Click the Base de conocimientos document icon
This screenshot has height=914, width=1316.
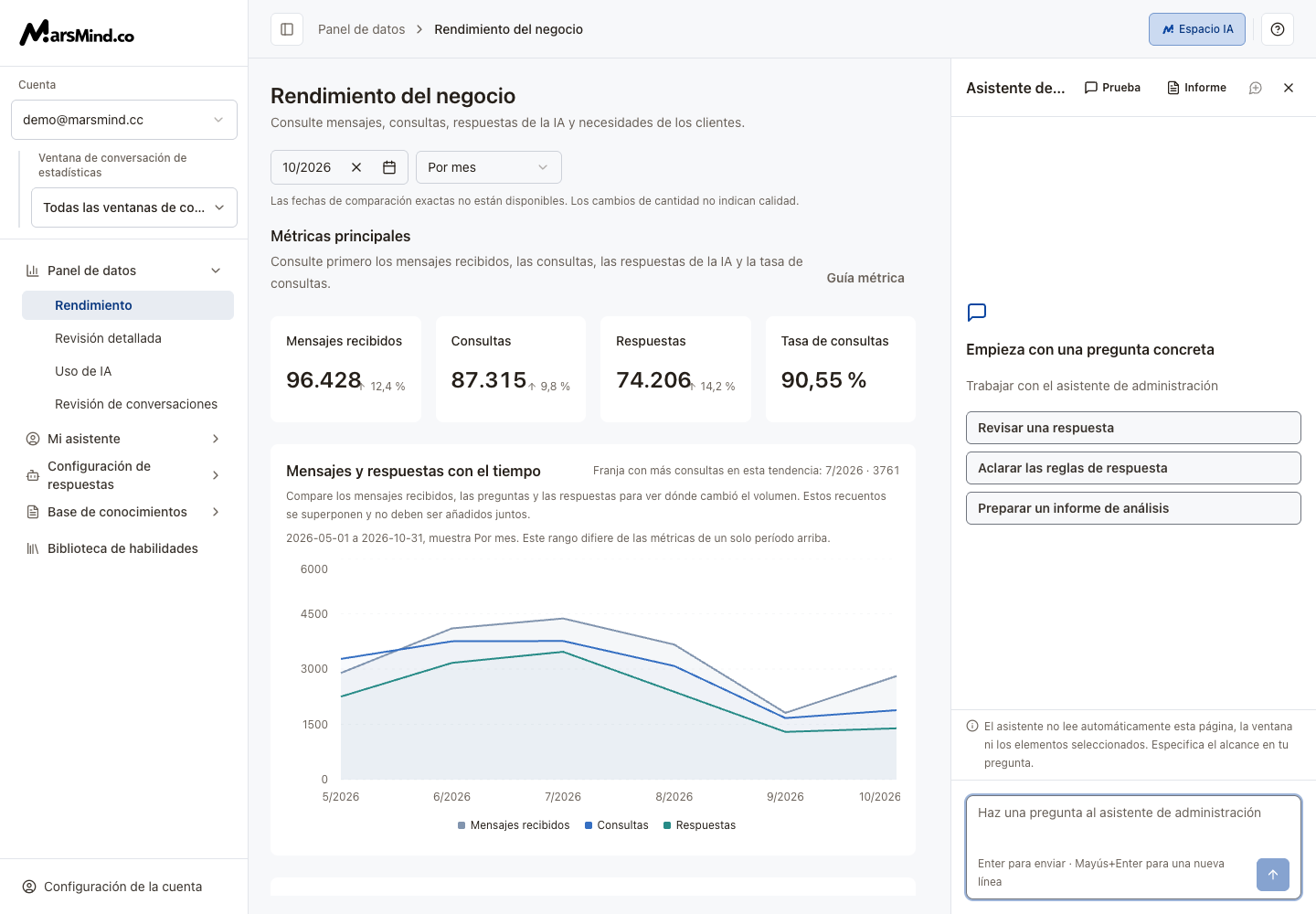[33, 512]
